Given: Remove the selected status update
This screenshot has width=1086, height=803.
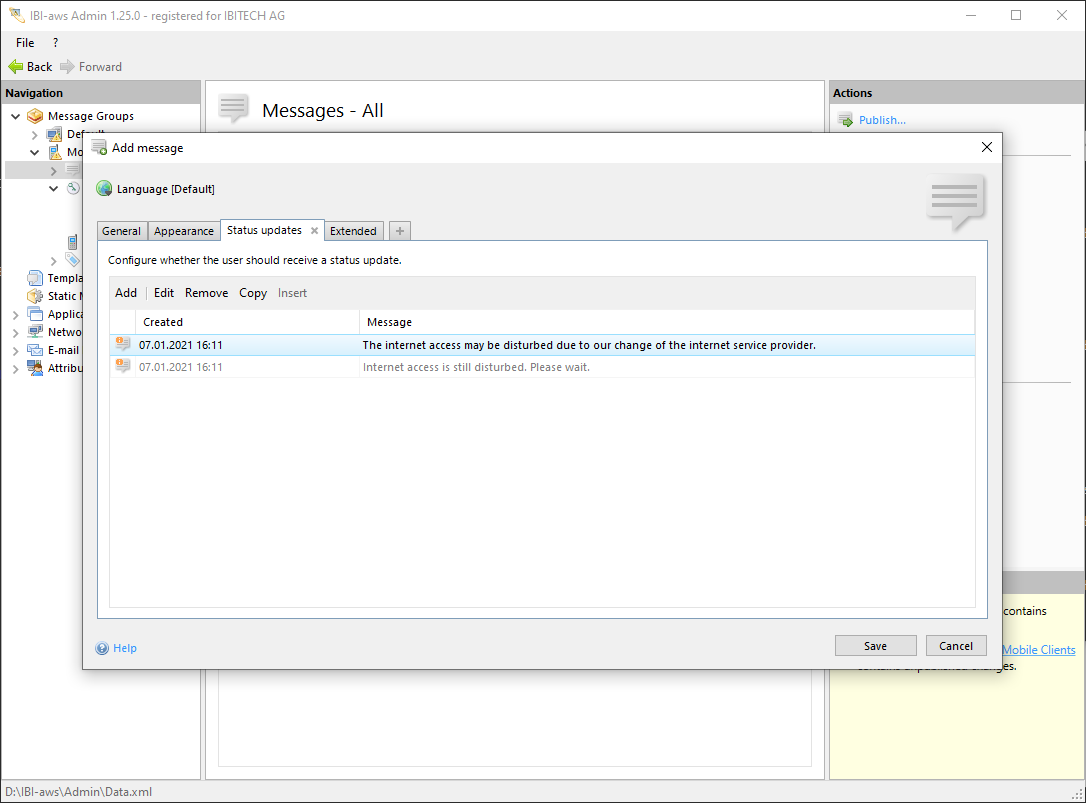Looking at the screenshot, I should [x=206, y=293].
